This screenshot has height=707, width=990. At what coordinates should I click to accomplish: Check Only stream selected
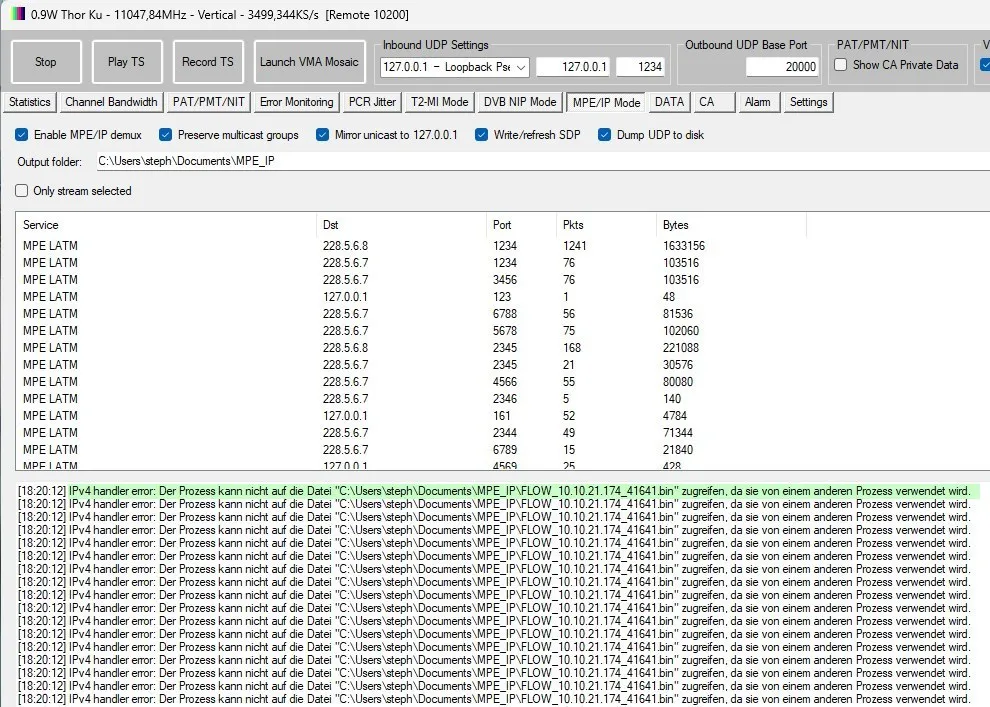(22, 191)
